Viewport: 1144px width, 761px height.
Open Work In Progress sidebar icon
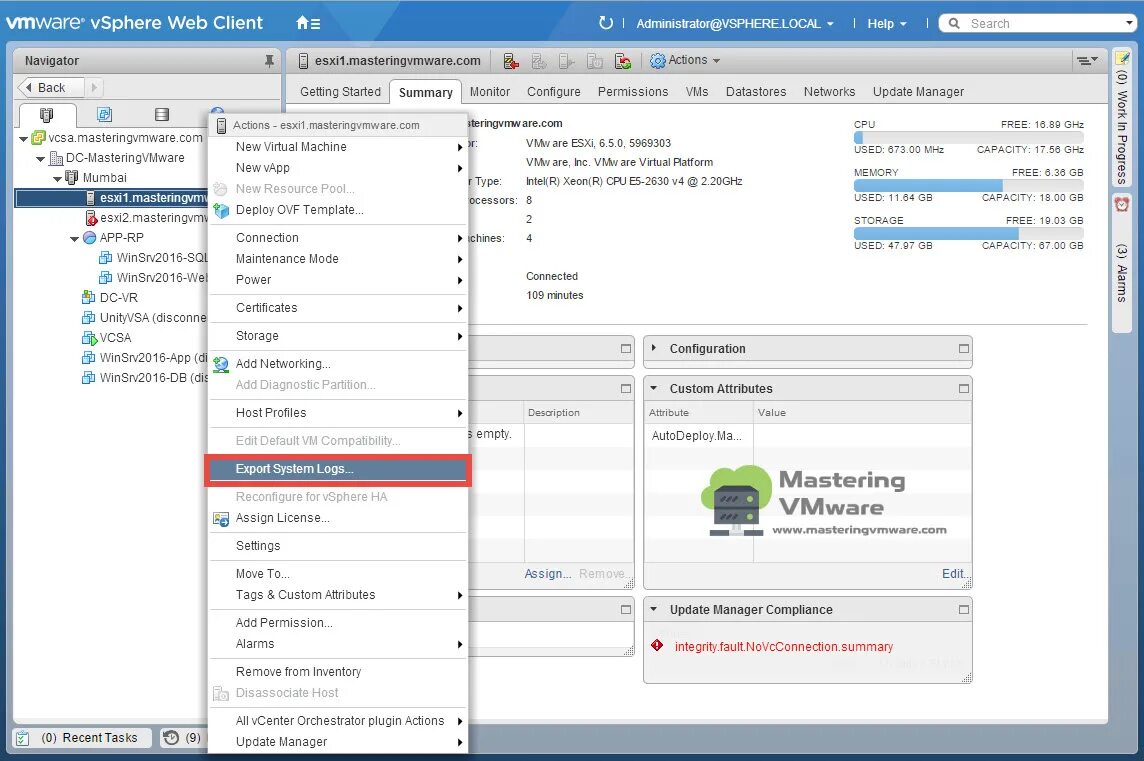tap(1121, 58)
